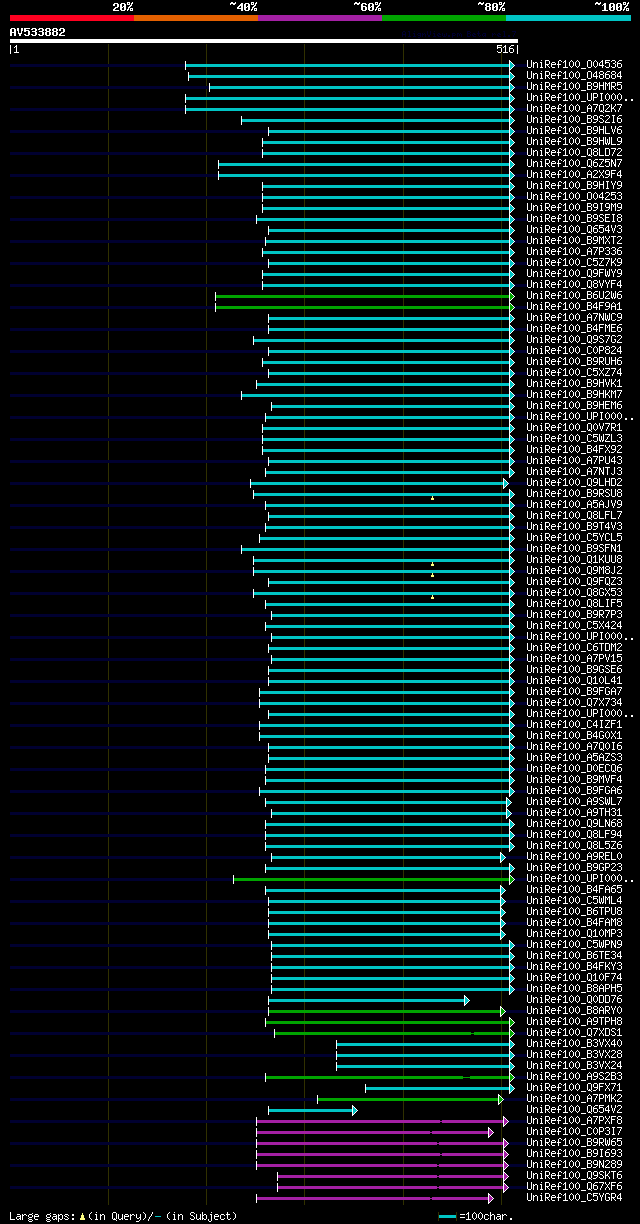The width and height of the screenshot is (640, 1224).
Task: Click the short cyan bar for UniRef100_Q0DD76
Action: coord(368,1000)
